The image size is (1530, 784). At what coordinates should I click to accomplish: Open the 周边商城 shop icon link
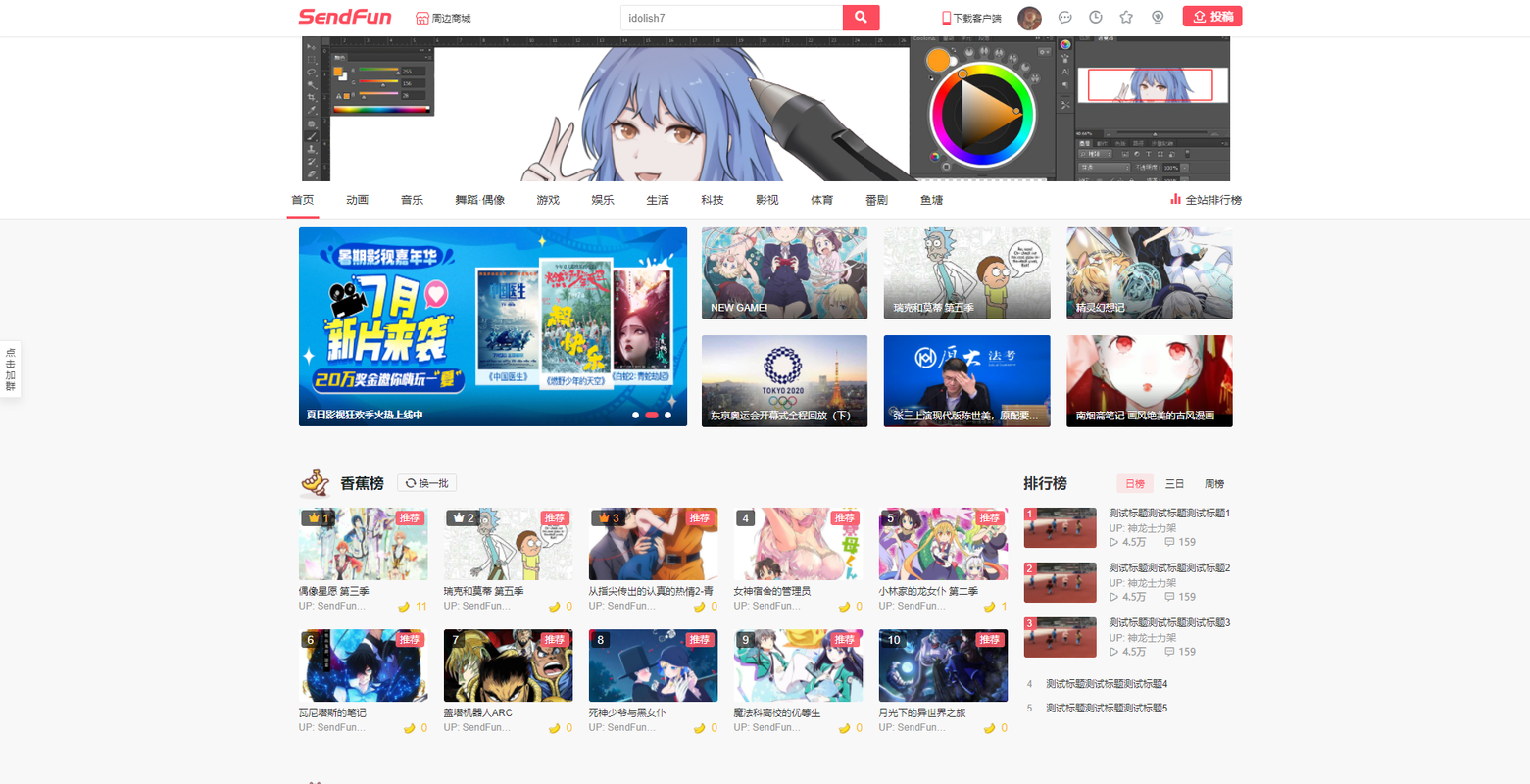tap(422, 18)
